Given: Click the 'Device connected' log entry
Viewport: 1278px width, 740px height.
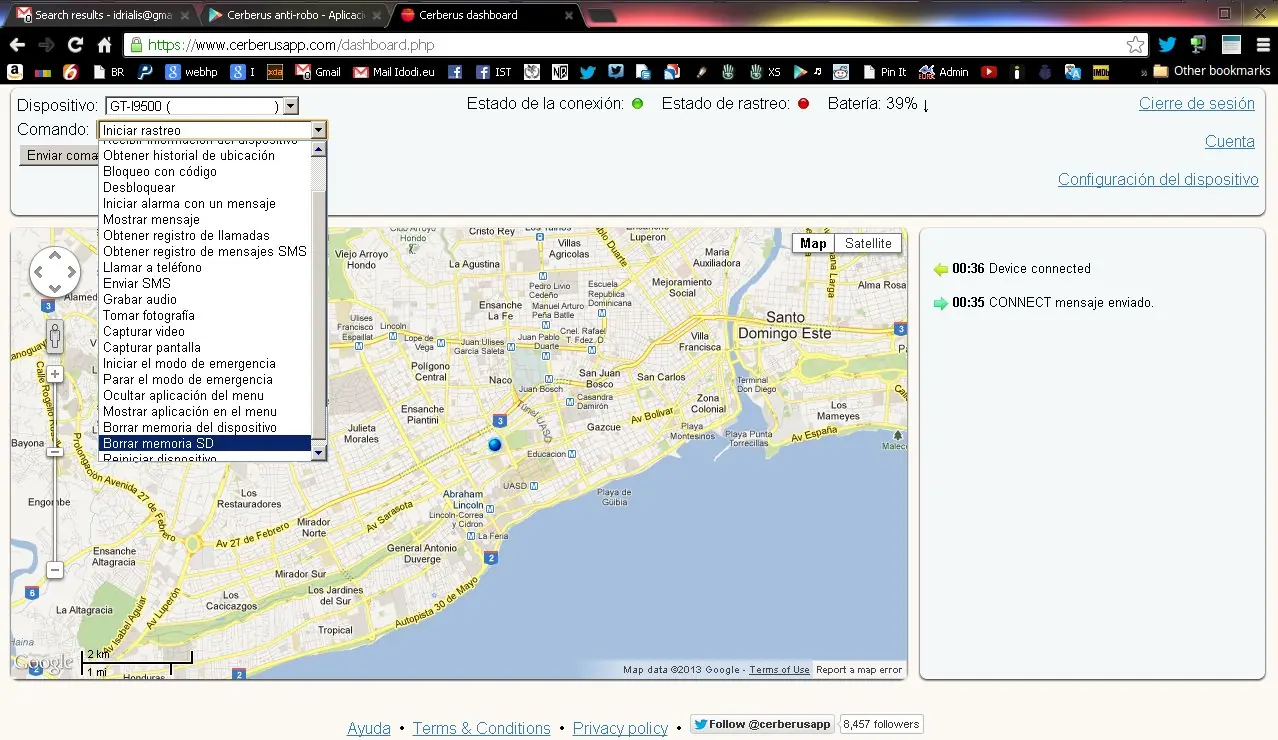Looking at the screenshot, I should click(1012, 269).
